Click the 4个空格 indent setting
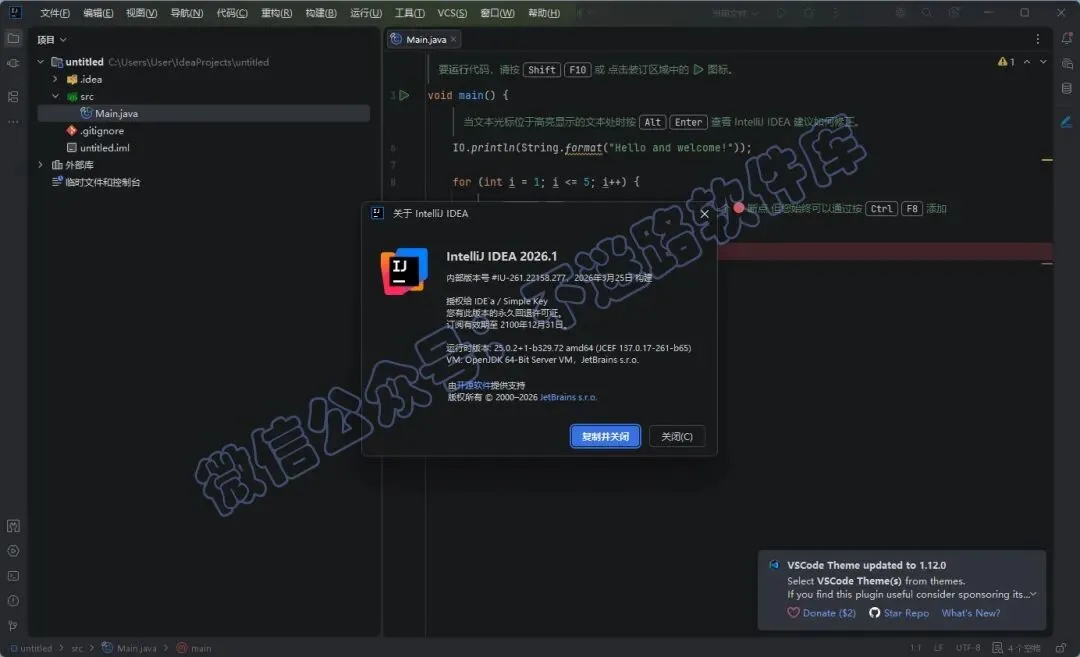This screenshot has height=657, width=1080. click(1024, 648)
